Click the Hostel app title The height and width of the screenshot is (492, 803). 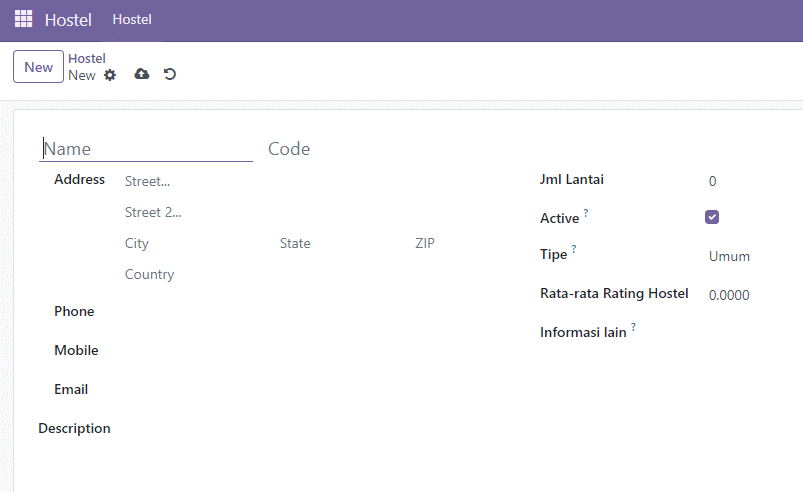(68, 20)
